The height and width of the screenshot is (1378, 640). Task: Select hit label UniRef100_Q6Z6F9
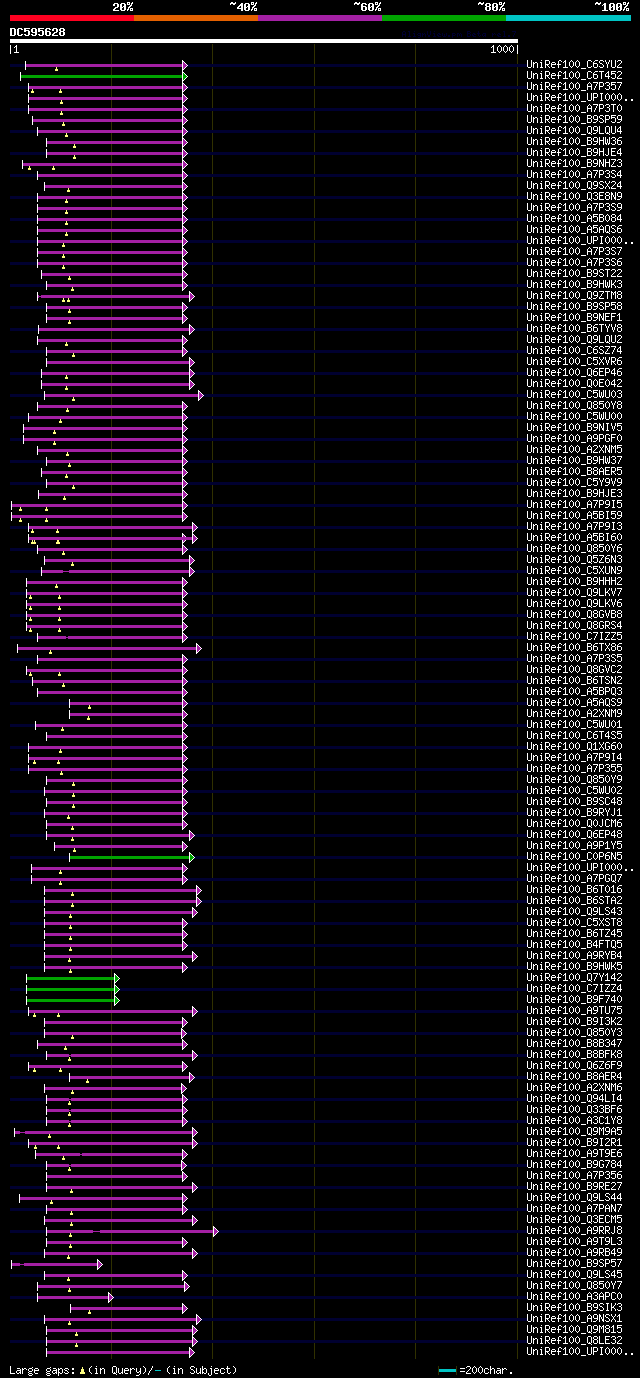pyautogui.click(x=574, y=1065)
